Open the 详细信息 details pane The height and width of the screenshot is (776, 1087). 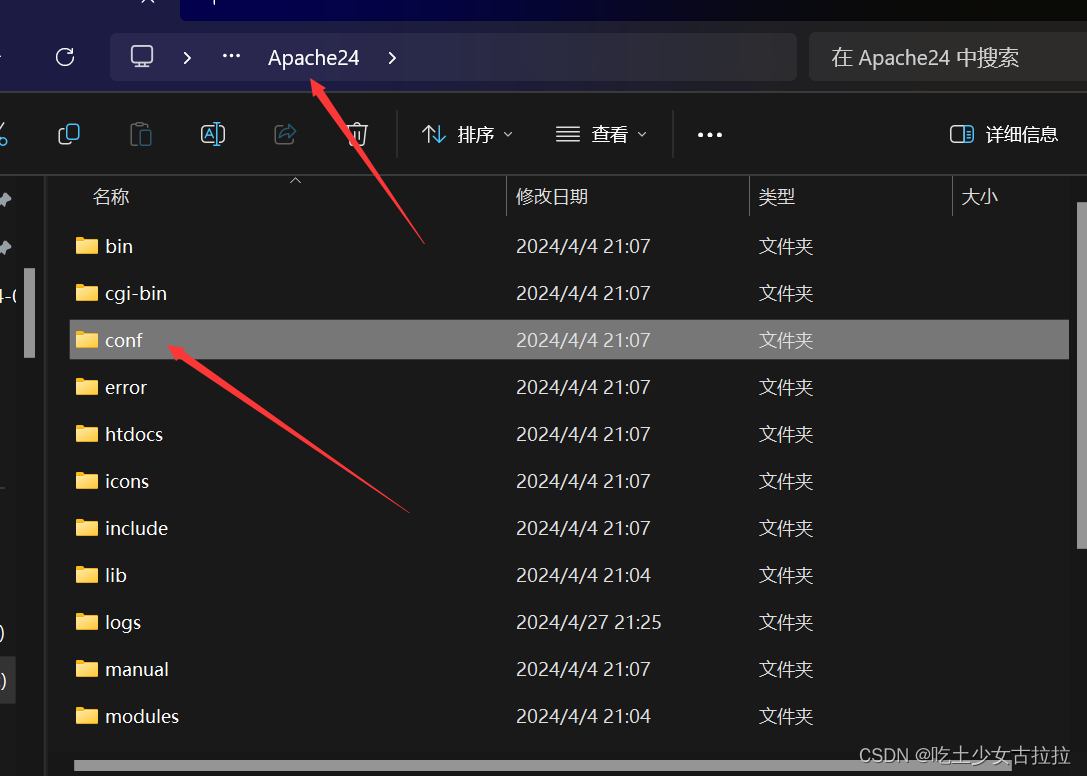(1003, 133)
